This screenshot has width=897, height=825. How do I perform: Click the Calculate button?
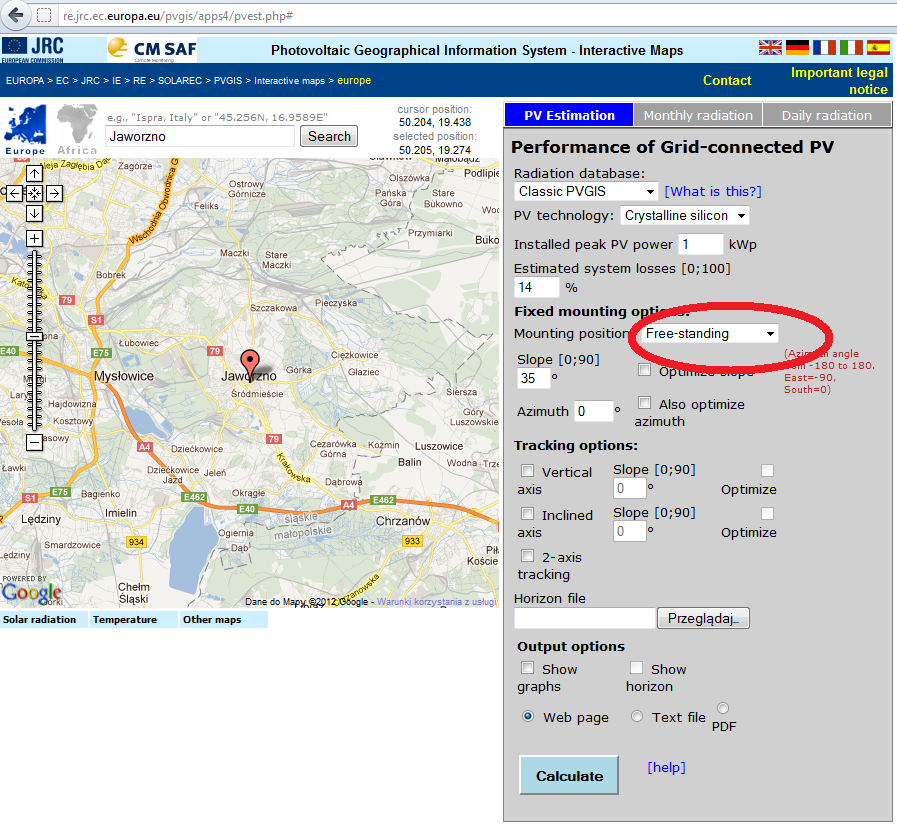click(x=569, y=775)
